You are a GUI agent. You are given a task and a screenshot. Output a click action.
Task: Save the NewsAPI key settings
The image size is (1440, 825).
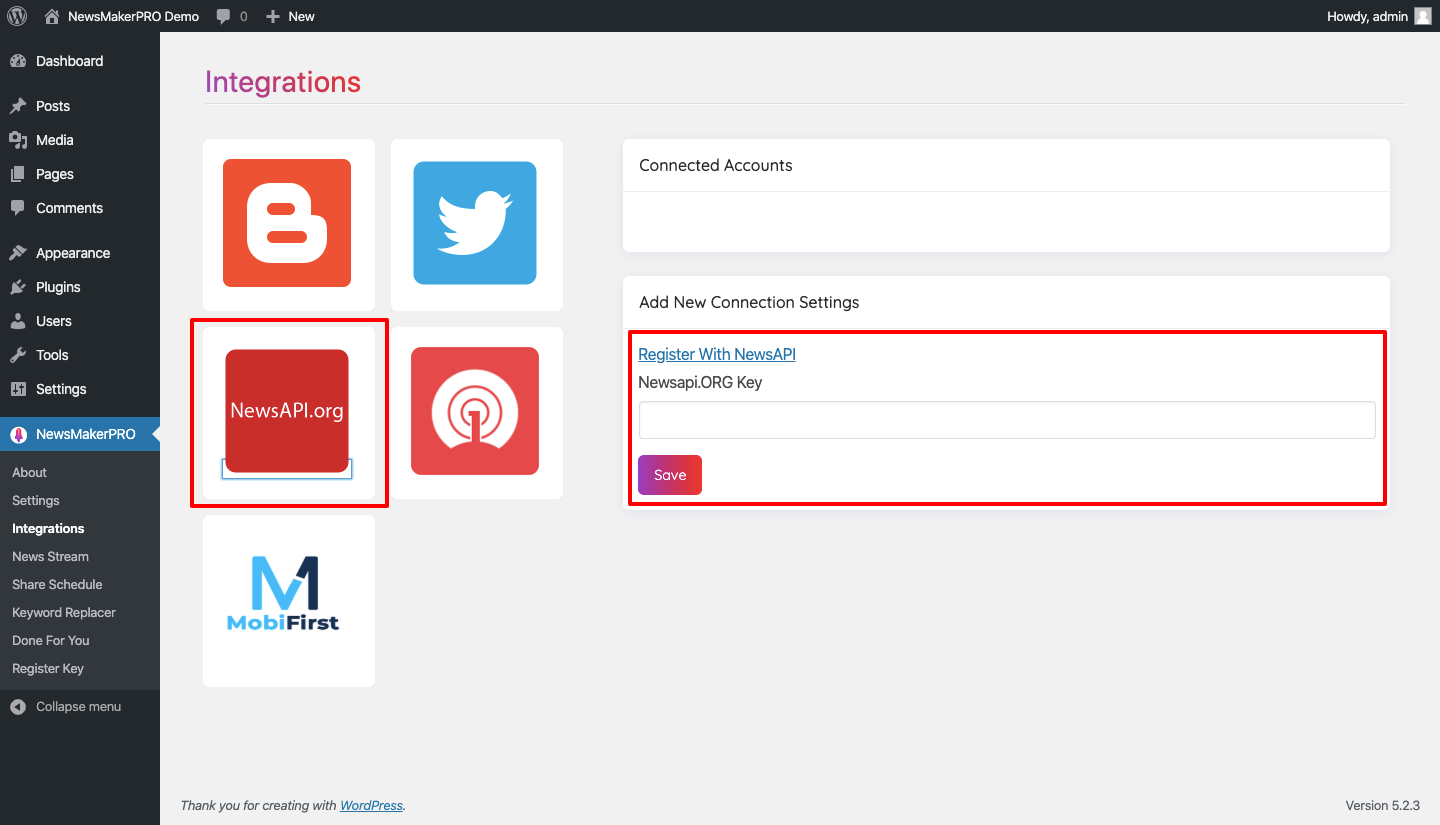pos(670,475)
